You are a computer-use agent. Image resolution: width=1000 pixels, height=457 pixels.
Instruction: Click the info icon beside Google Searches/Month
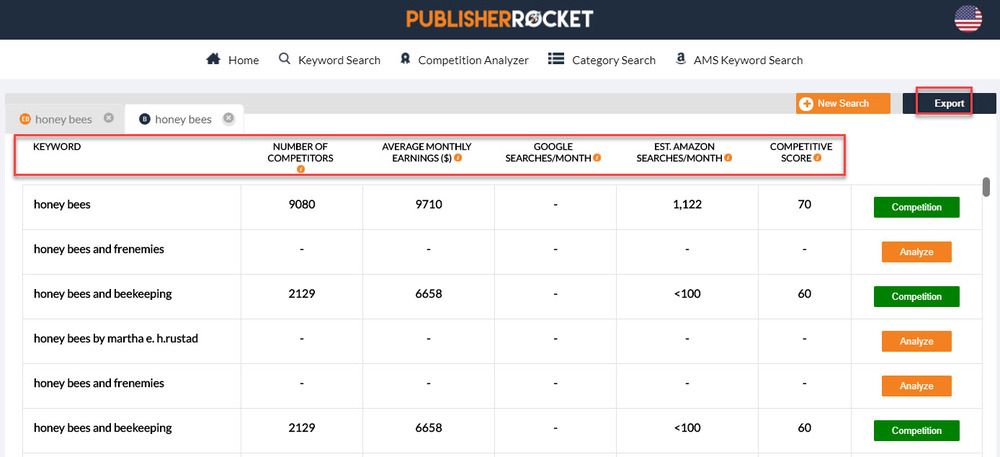click(x=597, y=157)
